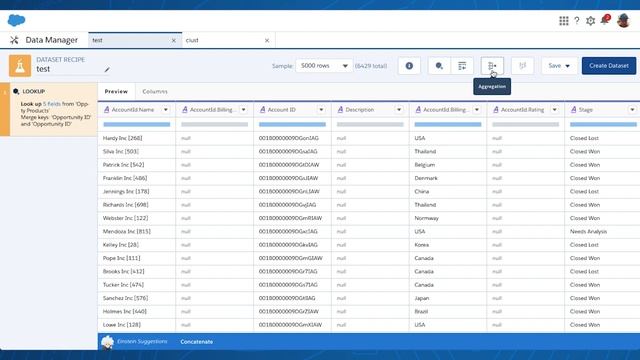Click the greyed toolbar icon next to Save

(522, 66)
